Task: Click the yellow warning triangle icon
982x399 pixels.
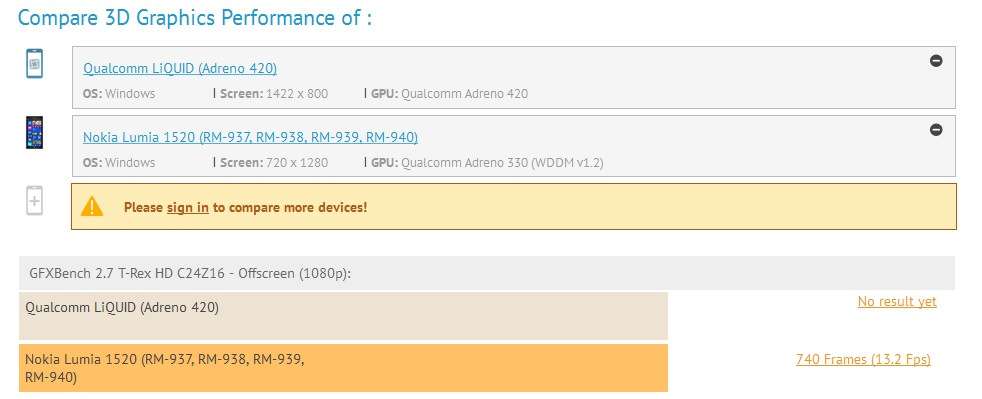Action: click(x=91, y=206)
